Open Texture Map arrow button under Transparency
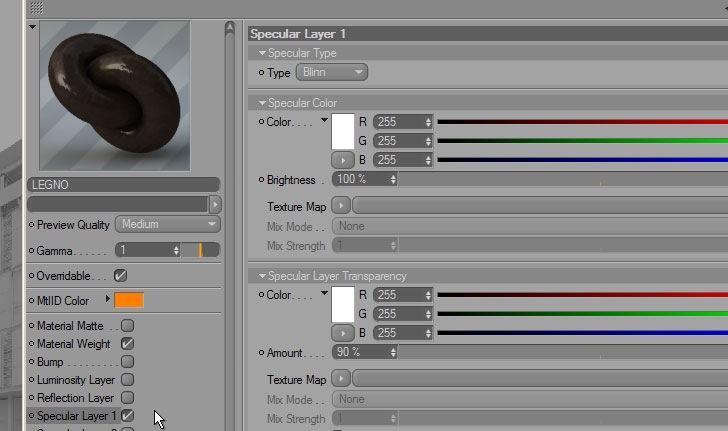 coord(341,379)
